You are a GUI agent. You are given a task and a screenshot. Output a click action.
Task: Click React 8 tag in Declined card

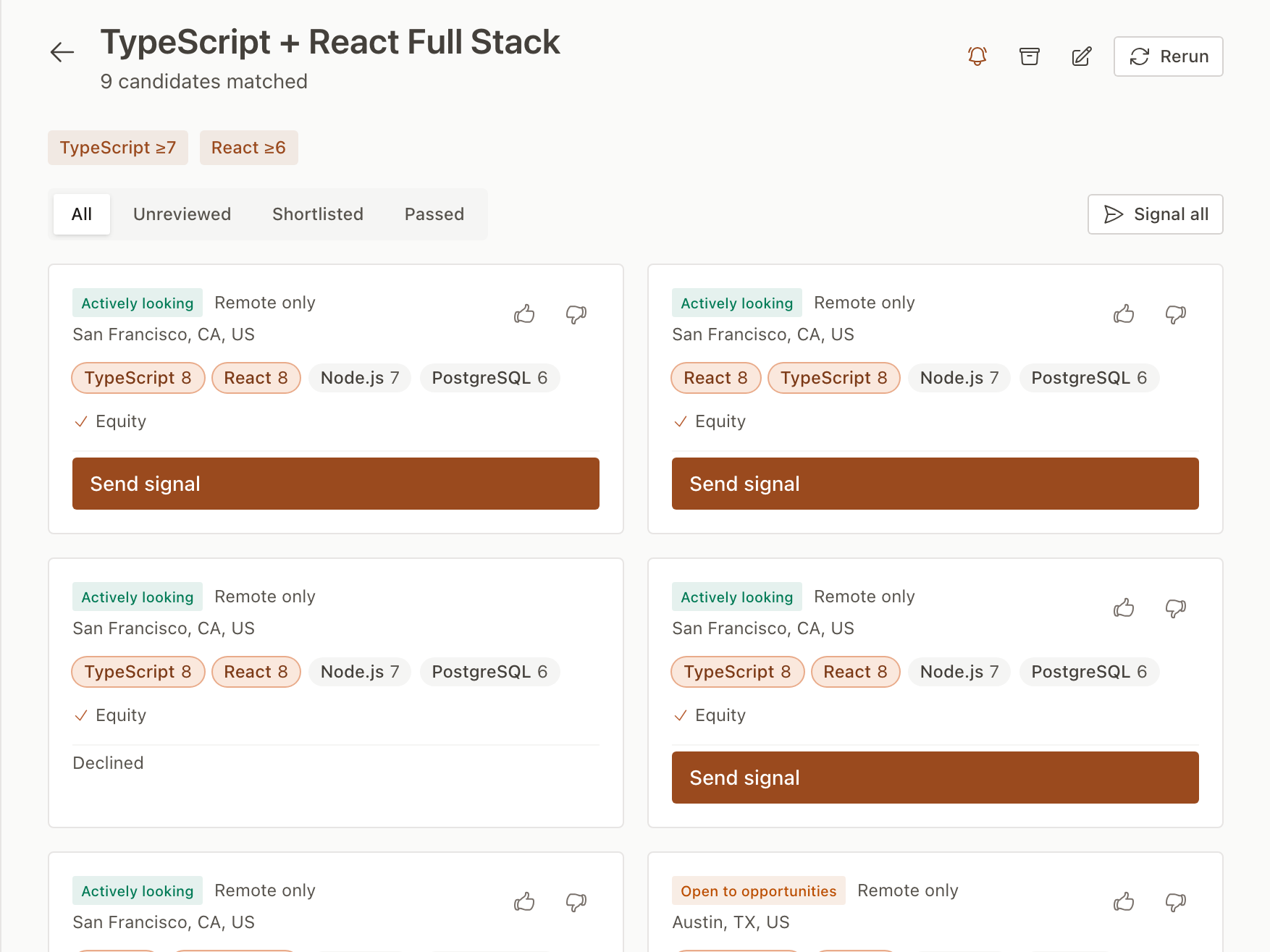click(256, 672)
